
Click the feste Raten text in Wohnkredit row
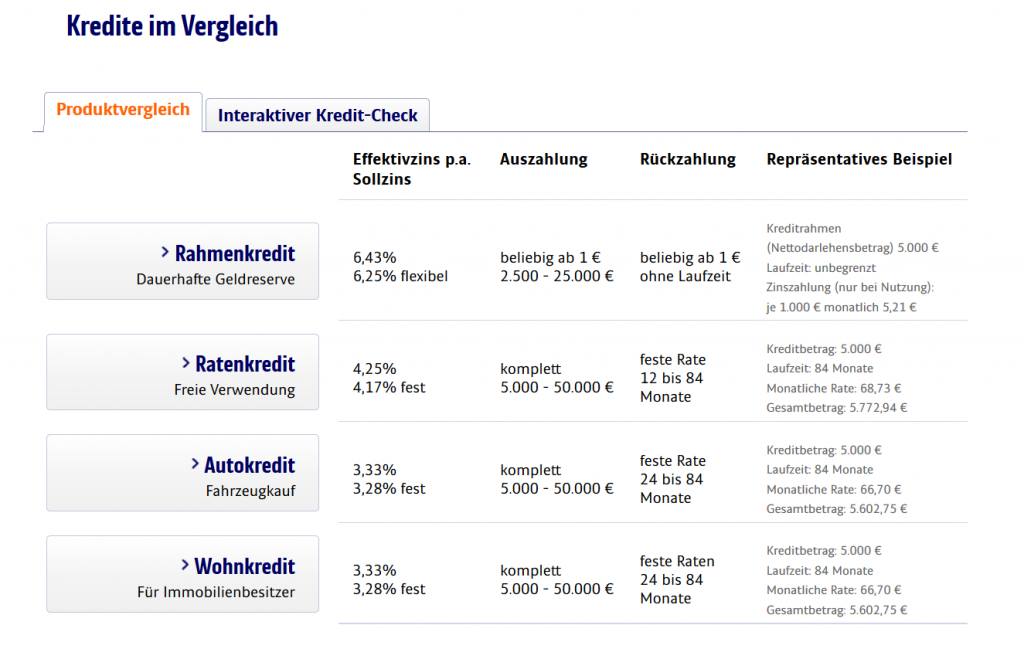pyautogui.click(x=677, y=562)
